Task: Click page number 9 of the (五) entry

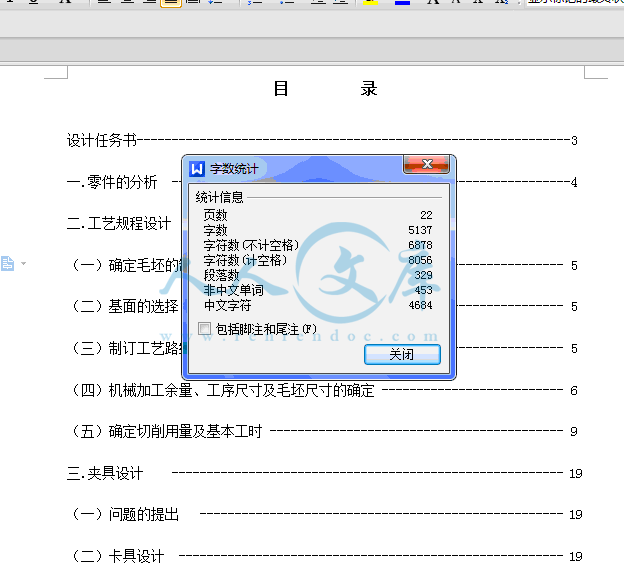Action: 574,432
